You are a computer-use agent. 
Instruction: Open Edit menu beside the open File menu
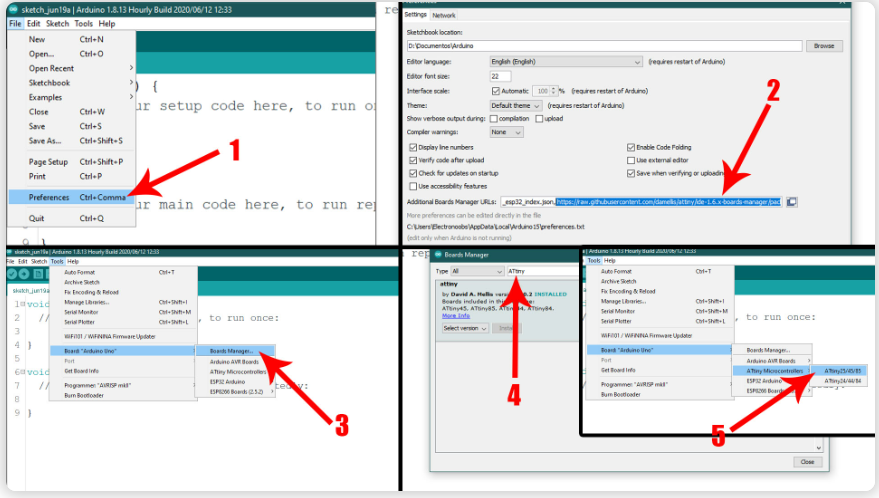pos(34,24)
